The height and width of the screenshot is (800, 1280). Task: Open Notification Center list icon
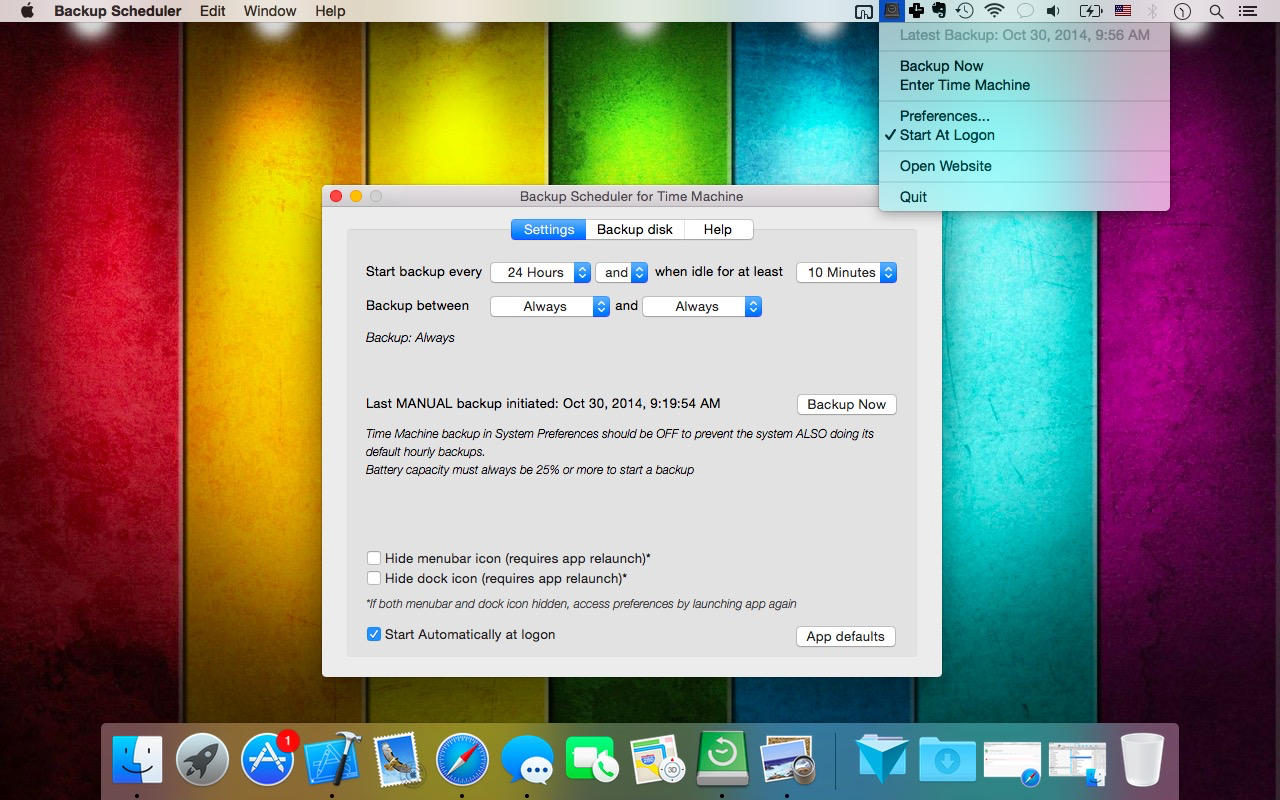1246,11
